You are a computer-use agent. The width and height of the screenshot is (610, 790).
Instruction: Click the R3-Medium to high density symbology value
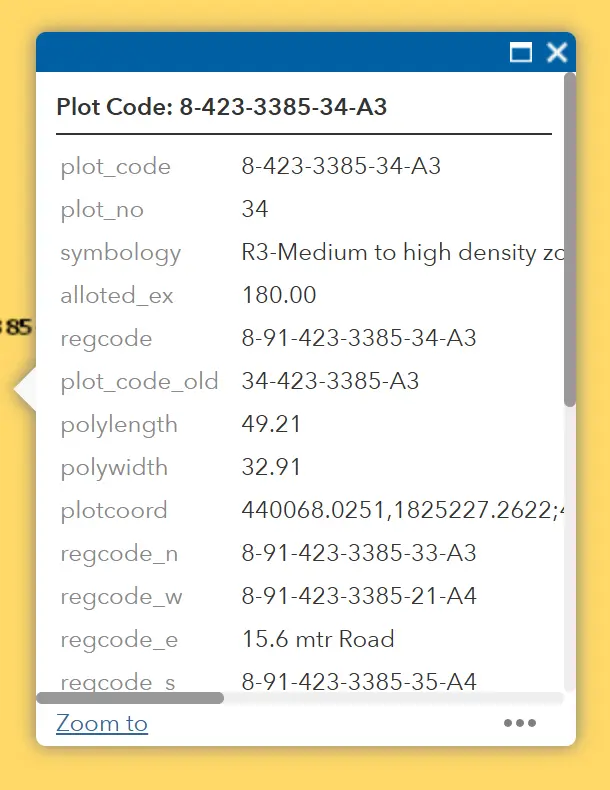pyautogui.click(x=400, y=252)
